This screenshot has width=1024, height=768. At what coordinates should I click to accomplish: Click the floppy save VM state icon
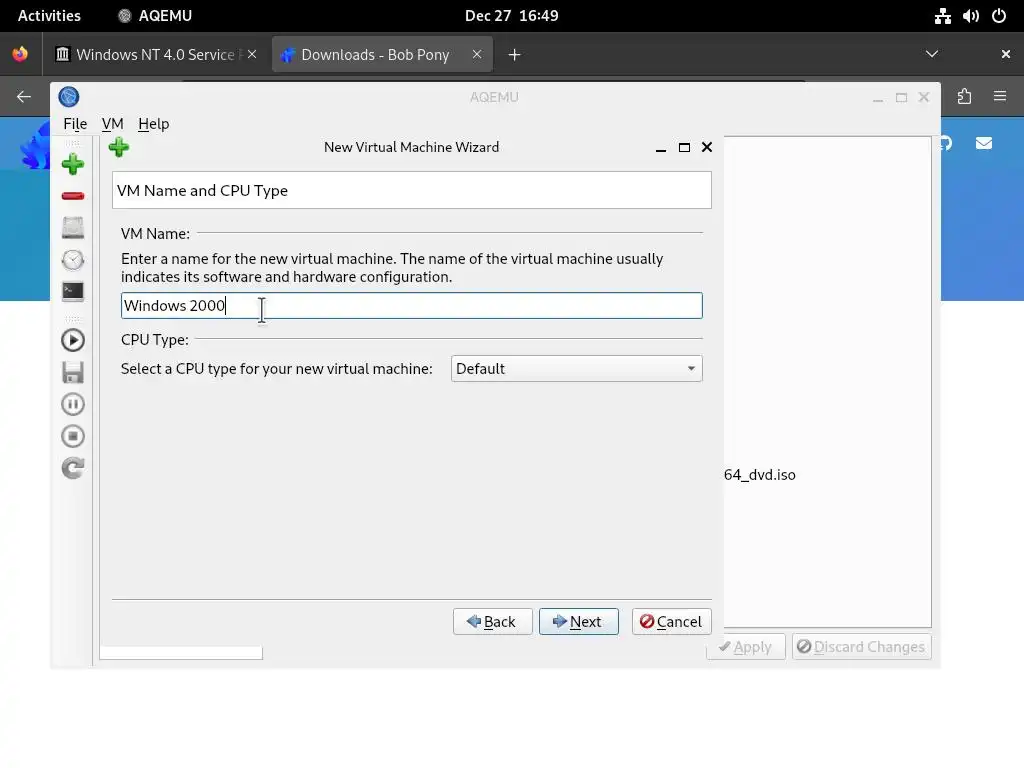(x=72, y=372)
